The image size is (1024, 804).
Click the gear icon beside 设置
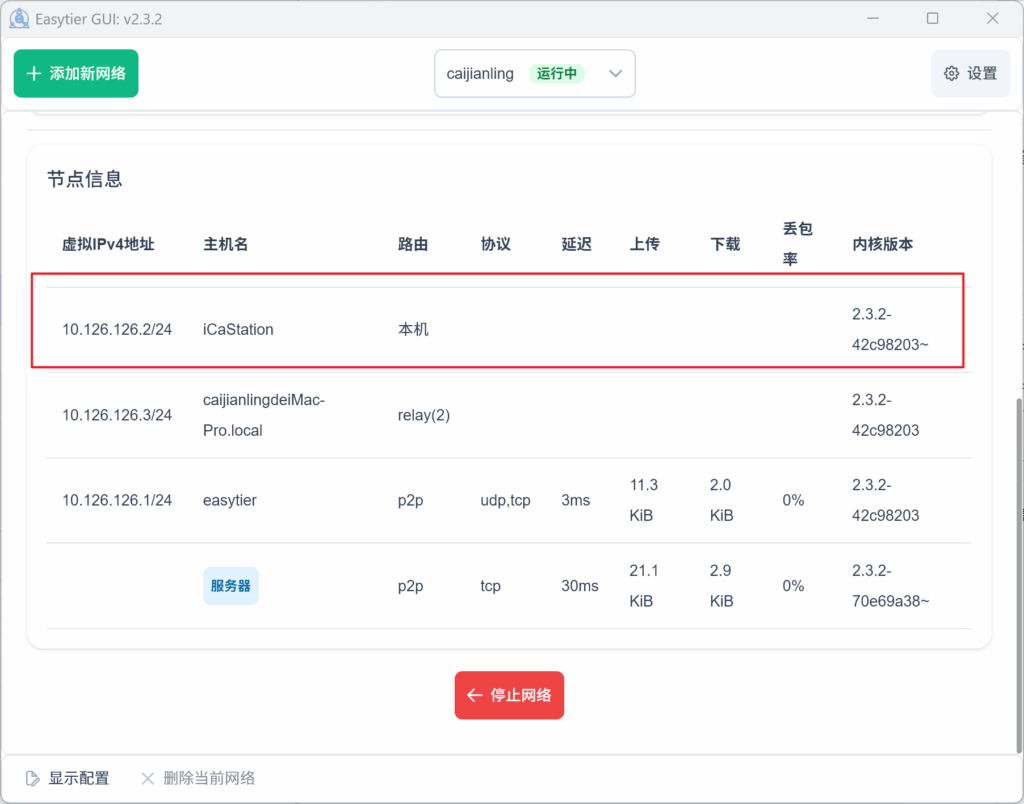(x=952, y=73)
